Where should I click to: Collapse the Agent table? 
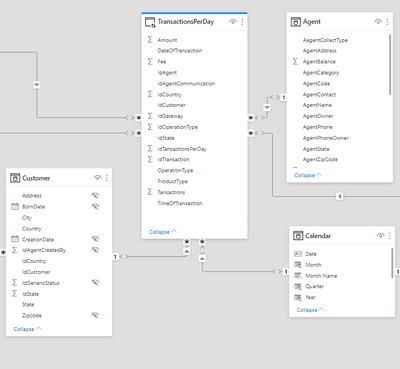[x=308, y=175]
